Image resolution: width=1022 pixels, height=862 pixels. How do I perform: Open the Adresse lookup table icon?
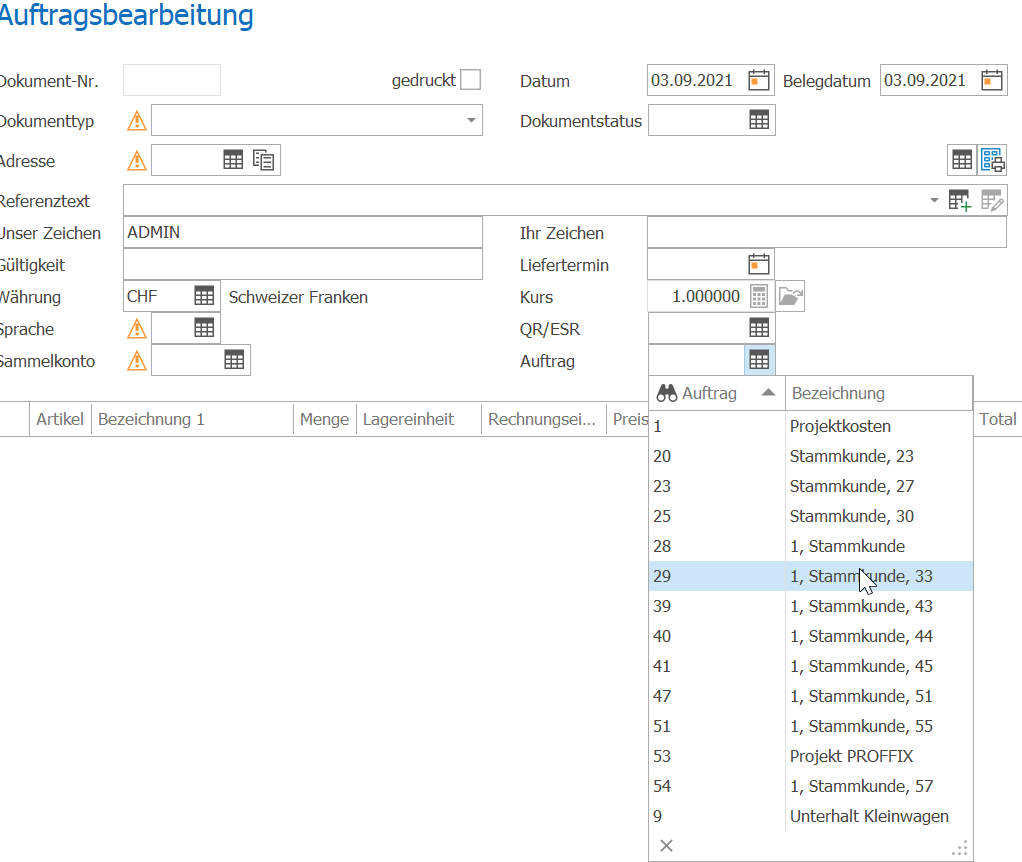click(x=233, y=160)
